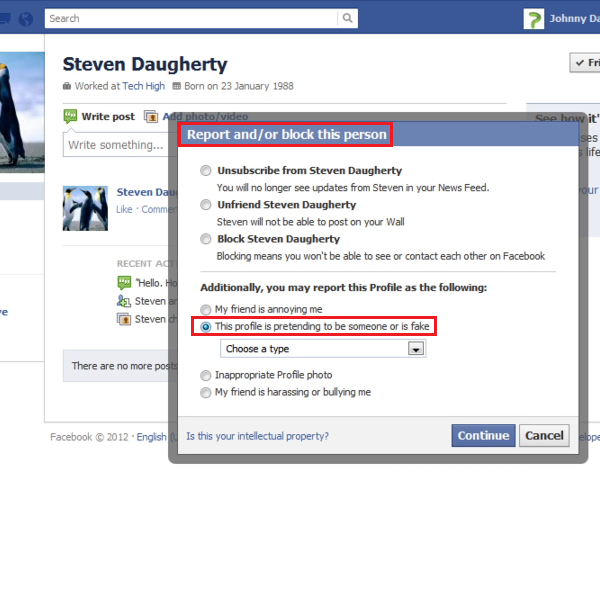The image size is (600, 600).
Task: Select 'My friend is harassing or bullying me'
Action: click(205, 393)
